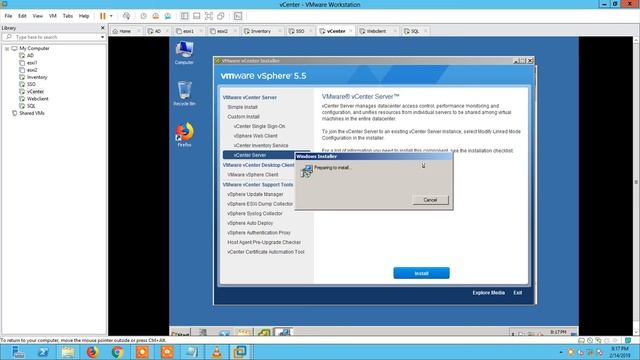The width and height of the screenshot is (640, 360).
Task: Select vCenter Inventory Service option
Action: (x=261, y=145)
